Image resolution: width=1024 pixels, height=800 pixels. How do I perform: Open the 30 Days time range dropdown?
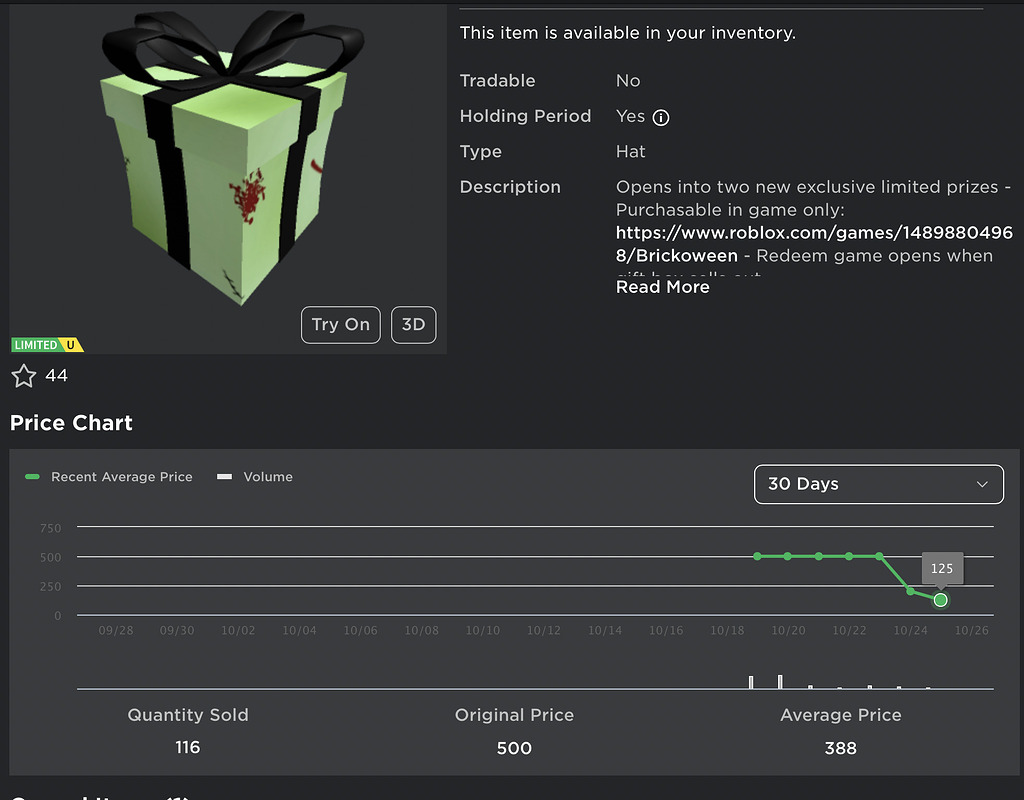point(878,484)
